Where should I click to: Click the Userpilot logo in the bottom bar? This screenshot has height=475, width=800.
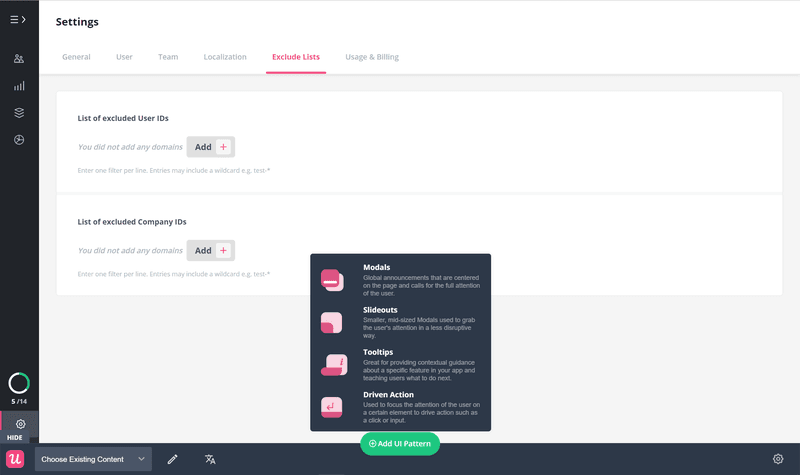[17, 459]
